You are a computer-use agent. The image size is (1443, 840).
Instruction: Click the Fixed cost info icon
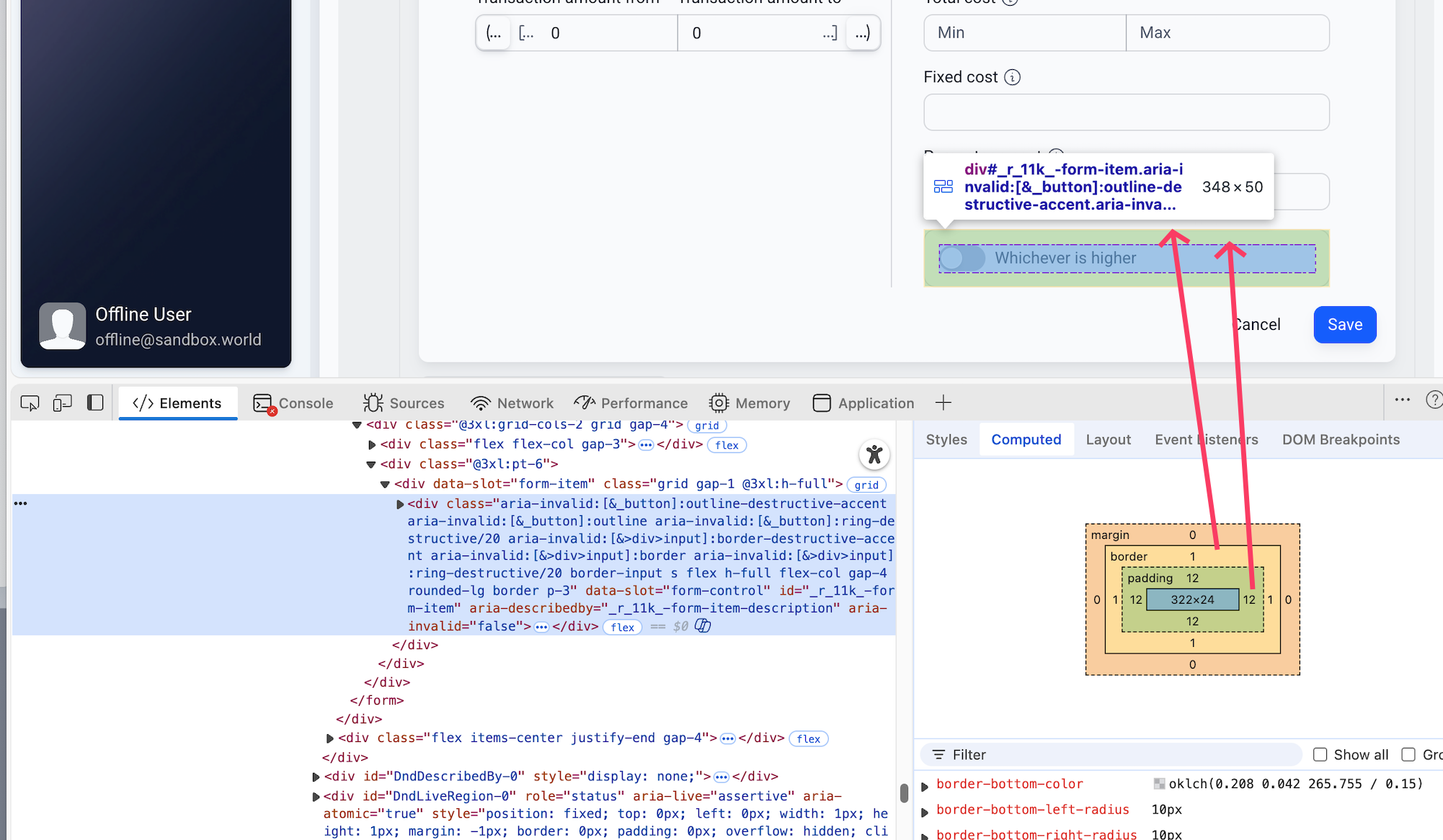(1012, 77)
